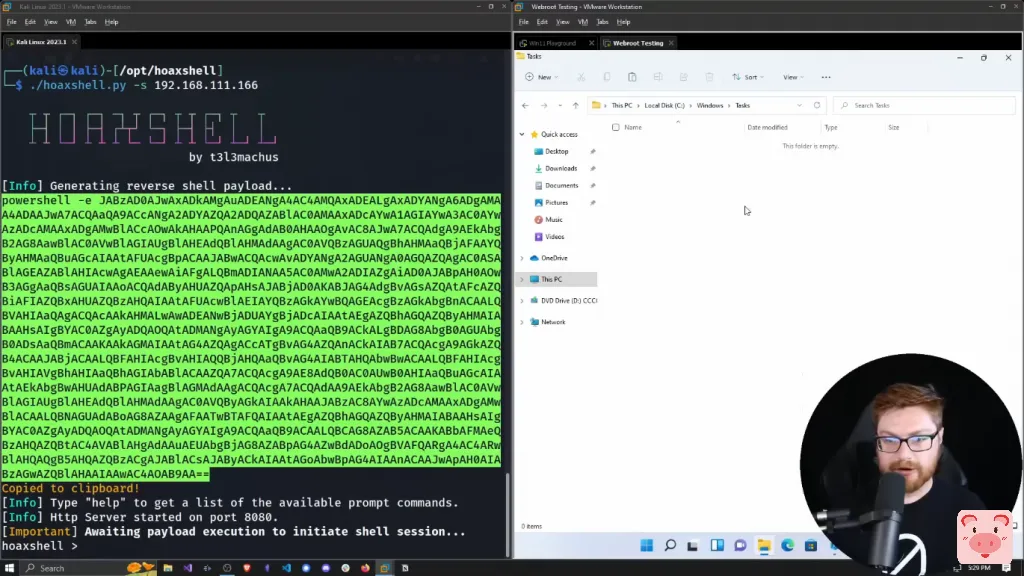The image size is (1024, 576).
Task: Open Firefox from the host taskbar
Action: click(365, 568)
